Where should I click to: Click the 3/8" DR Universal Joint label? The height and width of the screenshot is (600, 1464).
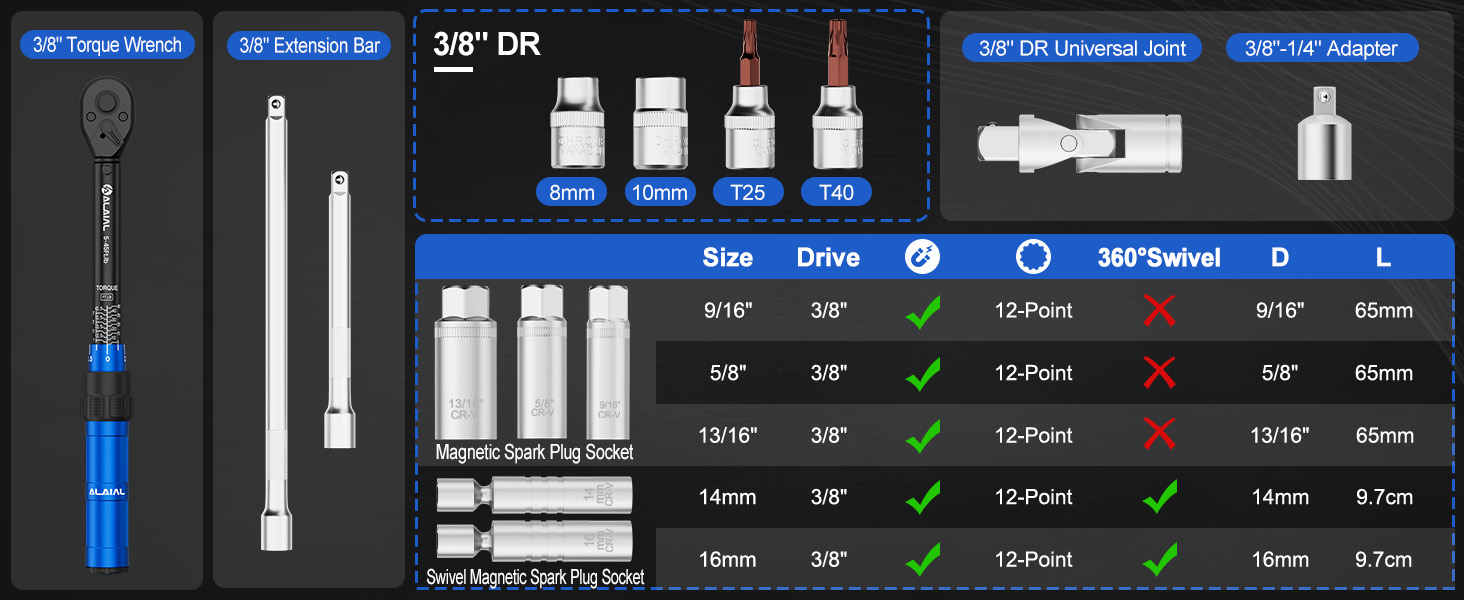(x=1081, y=47)
